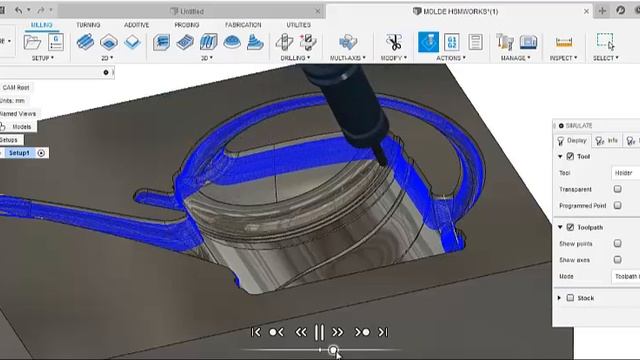This screenshot has height=360, width=640.
Task: Select the 2D Adaptive Clearing tool
Action: [x=85, y=42]
